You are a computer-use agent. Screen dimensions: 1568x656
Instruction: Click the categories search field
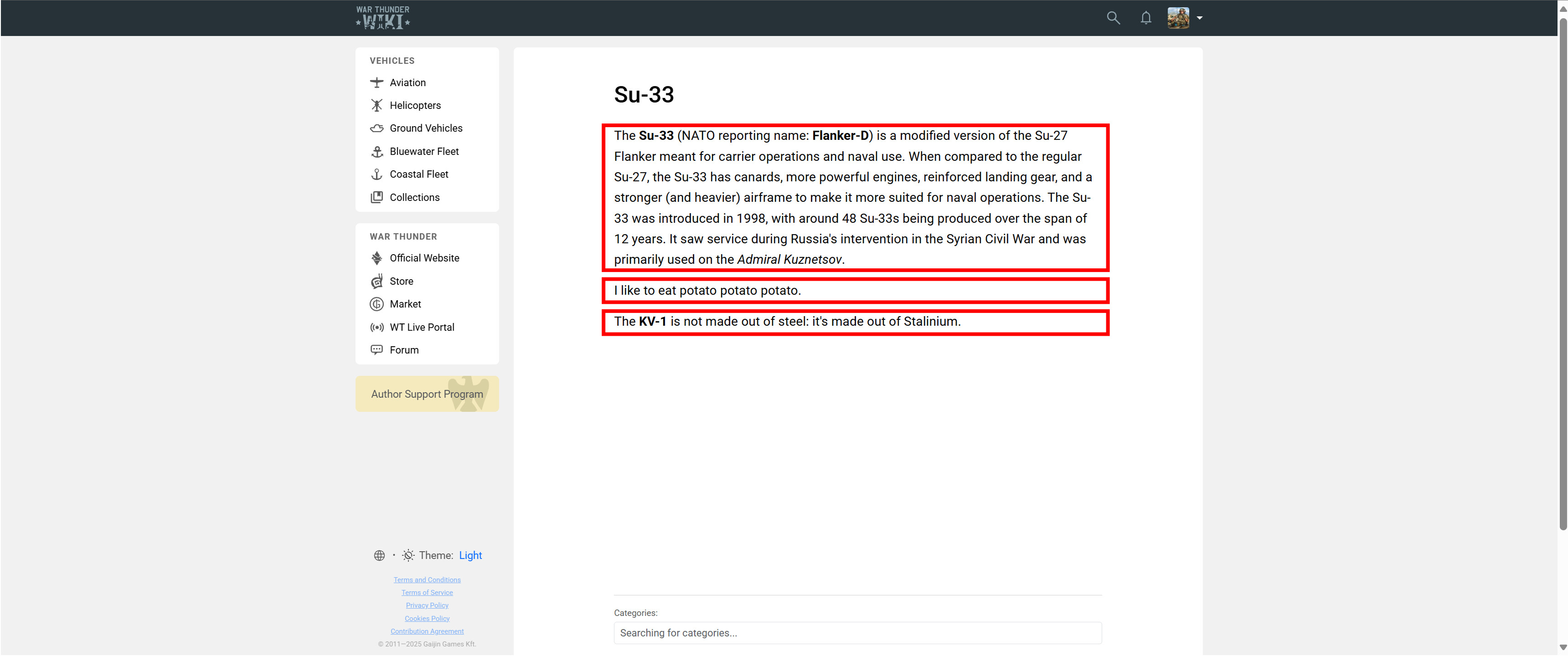click(857, 633)
